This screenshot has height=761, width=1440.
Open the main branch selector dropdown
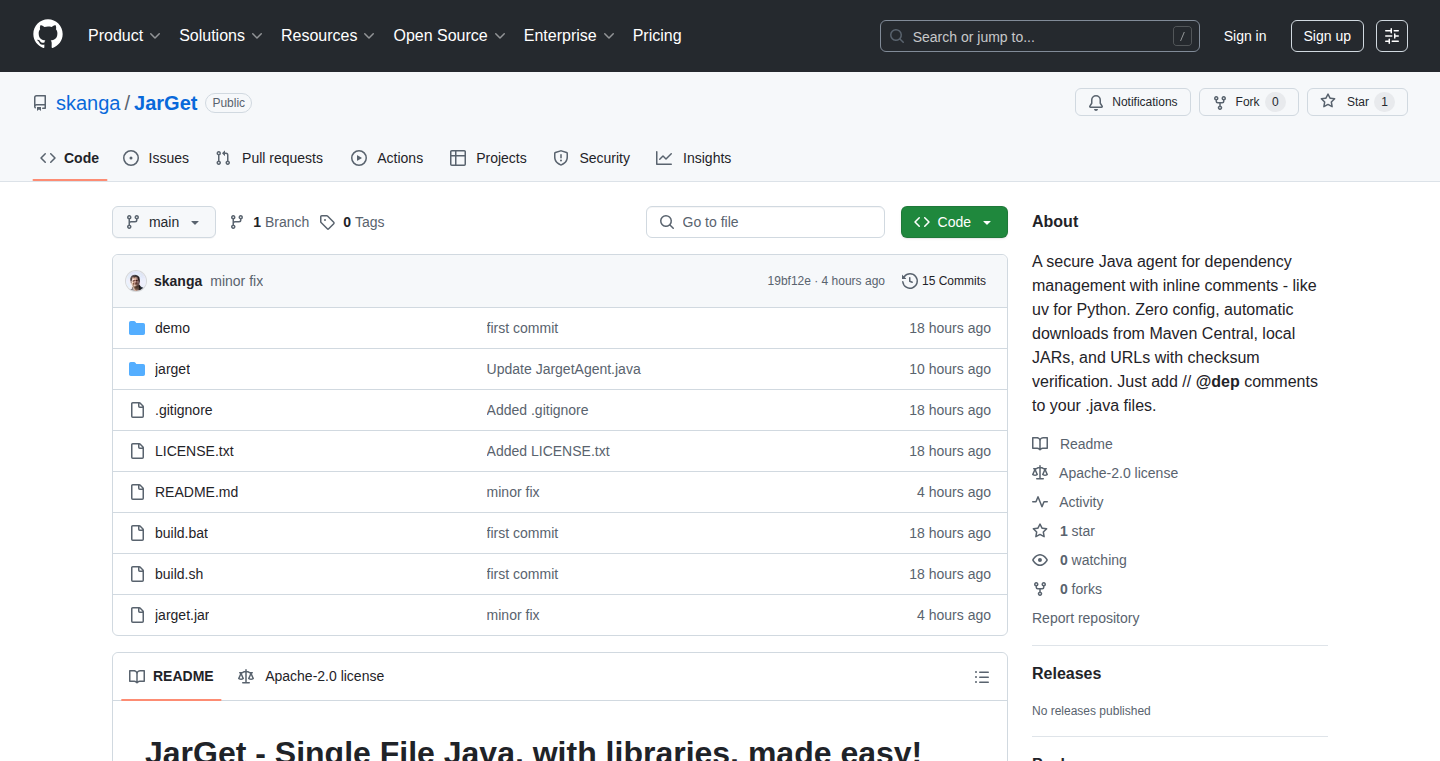click(x=164, y=222)
